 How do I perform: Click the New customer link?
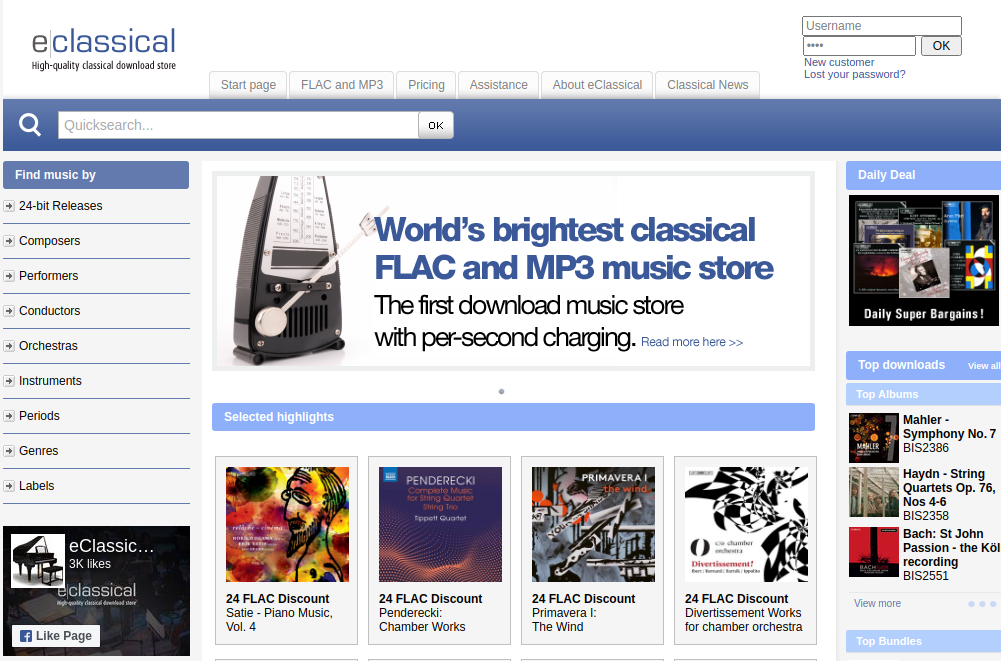coord(839,62)
